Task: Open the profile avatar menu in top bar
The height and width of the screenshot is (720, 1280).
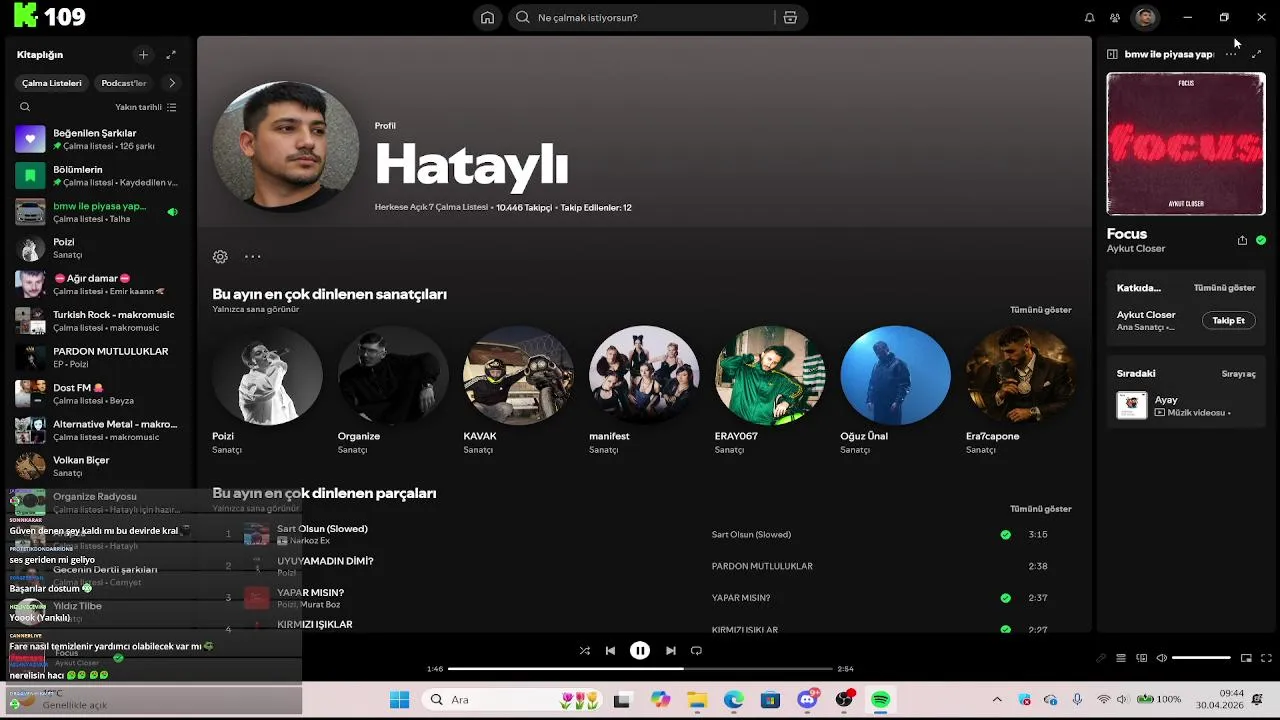Action: point(1146,17)
